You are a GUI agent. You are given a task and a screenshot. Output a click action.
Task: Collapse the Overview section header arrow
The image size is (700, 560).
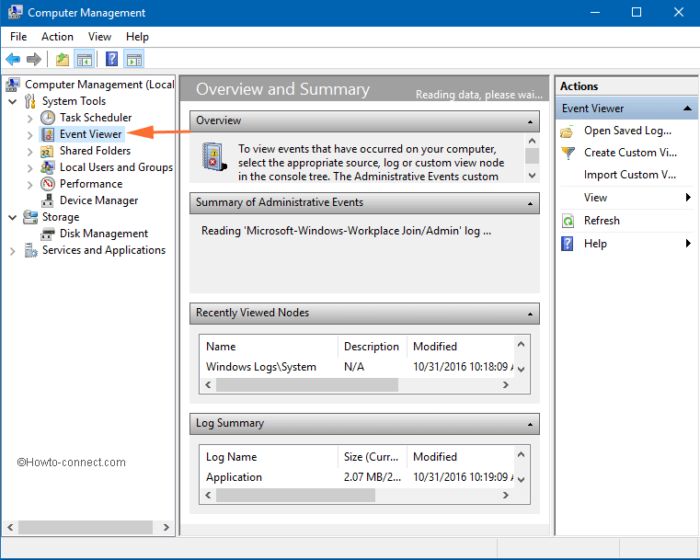[x=530, y=121]
